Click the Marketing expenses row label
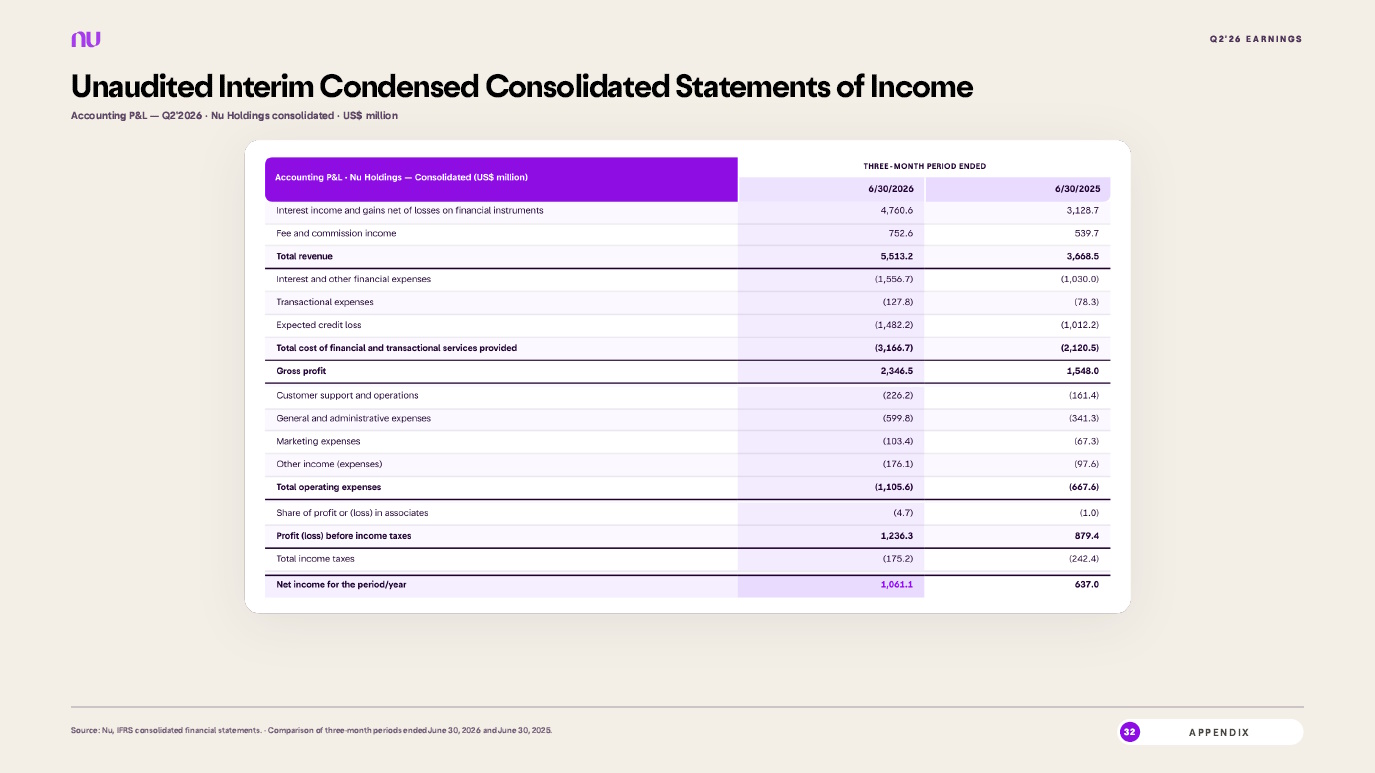 (318, 441)
